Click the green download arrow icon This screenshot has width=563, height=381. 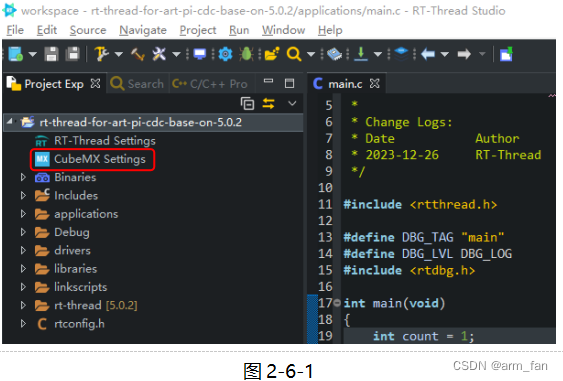tap(361, 54)
